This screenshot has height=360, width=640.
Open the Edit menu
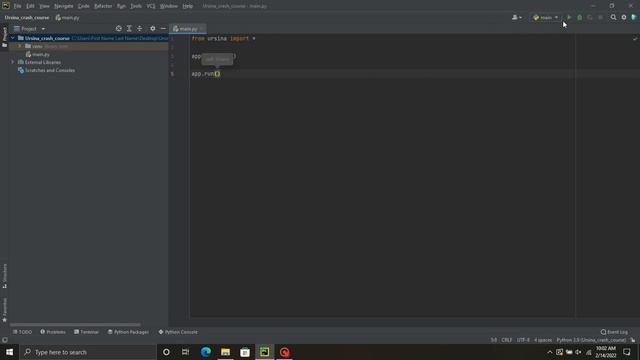[30, 6]
